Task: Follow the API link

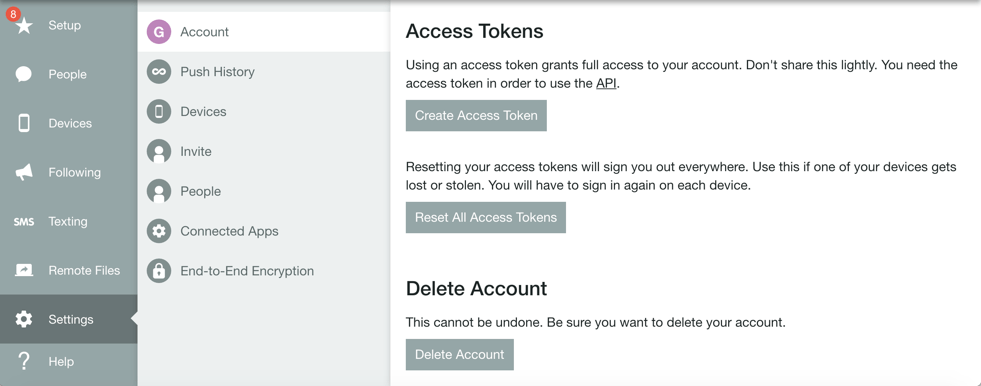Action: point(606,84)
